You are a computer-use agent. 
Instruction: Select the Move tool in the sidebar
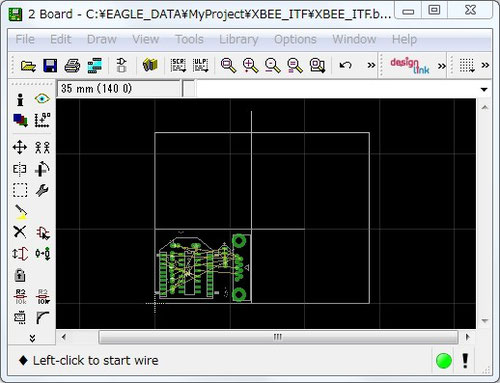tap(20, 147)
